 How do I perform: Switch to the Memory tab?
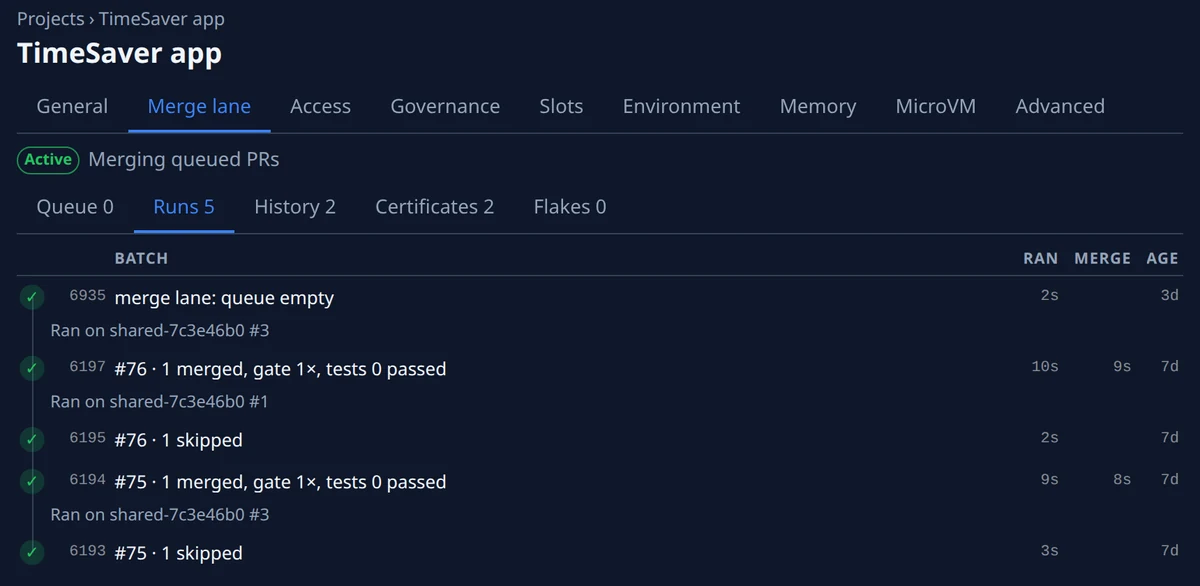point(818,106)
